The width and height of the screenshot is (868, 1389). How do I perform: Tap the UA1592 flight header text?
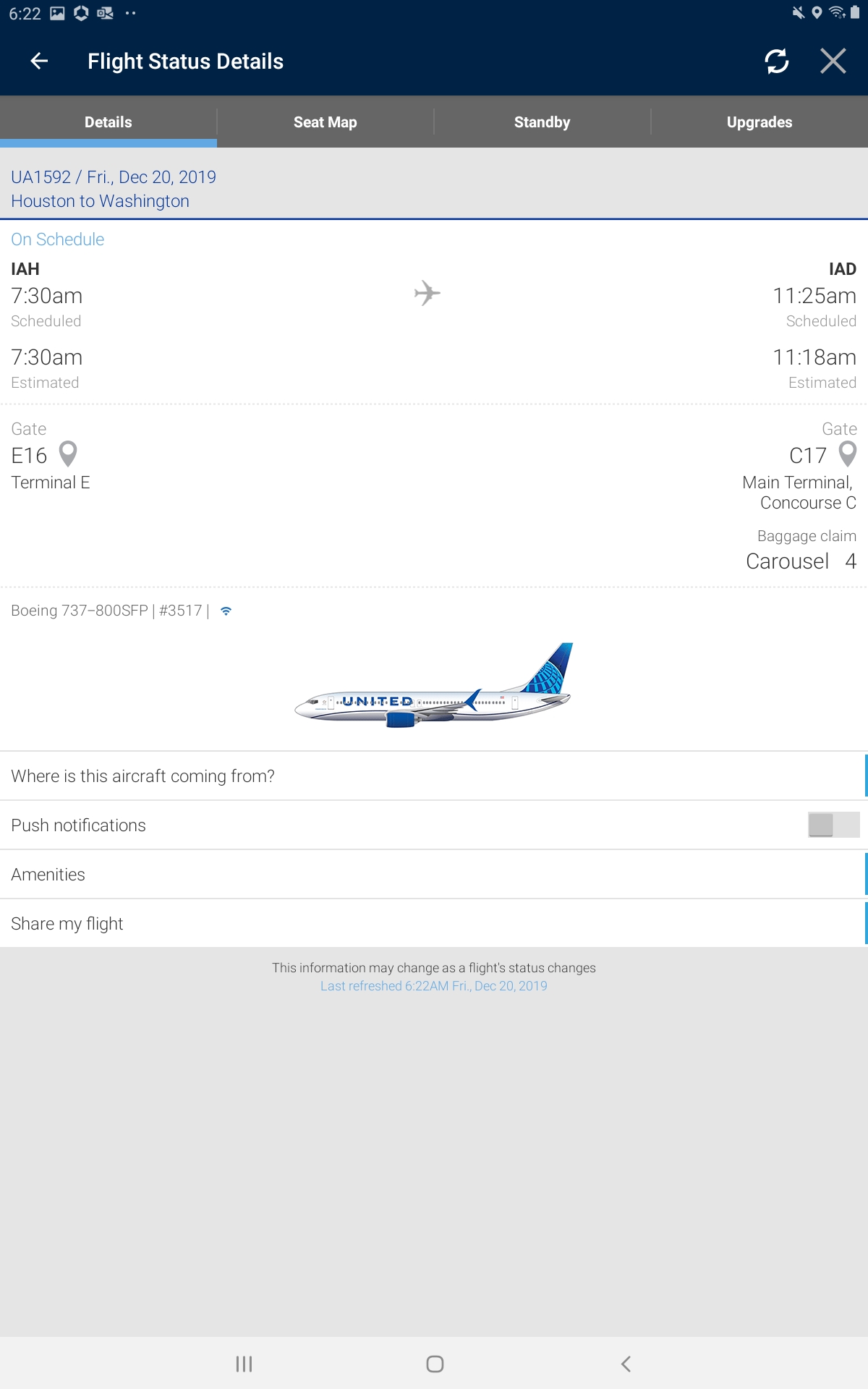click(x=114, y=177)
